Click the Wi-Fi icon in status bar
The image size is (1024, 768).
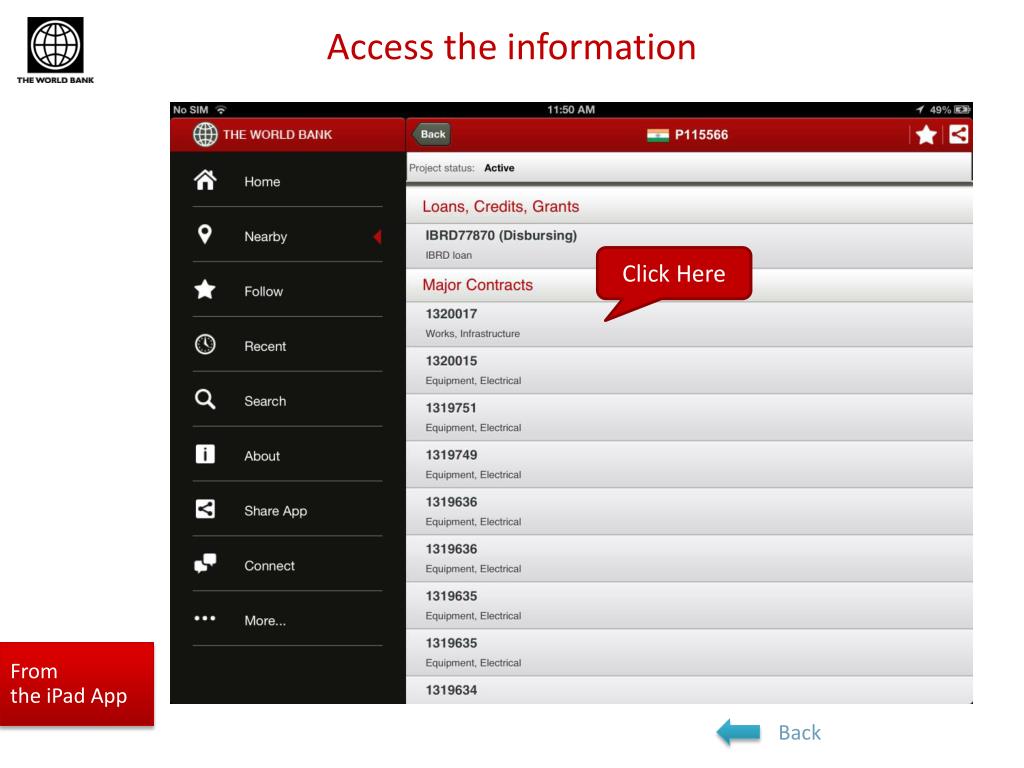click(221, 110)
